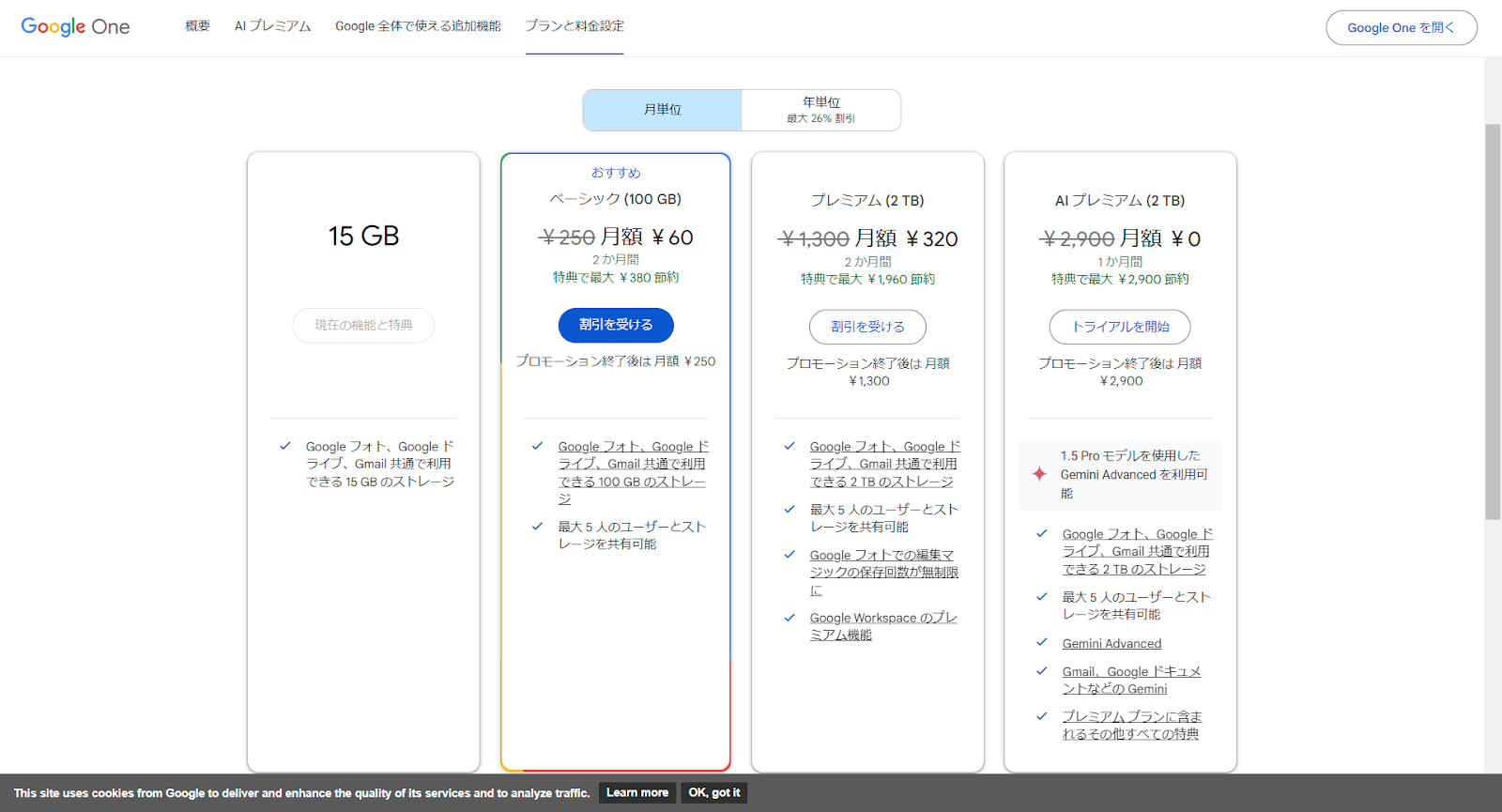Image resolution: width=1502 pixels, height=812 pixels.
Task: Open プレミアム プランに含まれるその他すべての特典 link
Action: click(1131, 725)
